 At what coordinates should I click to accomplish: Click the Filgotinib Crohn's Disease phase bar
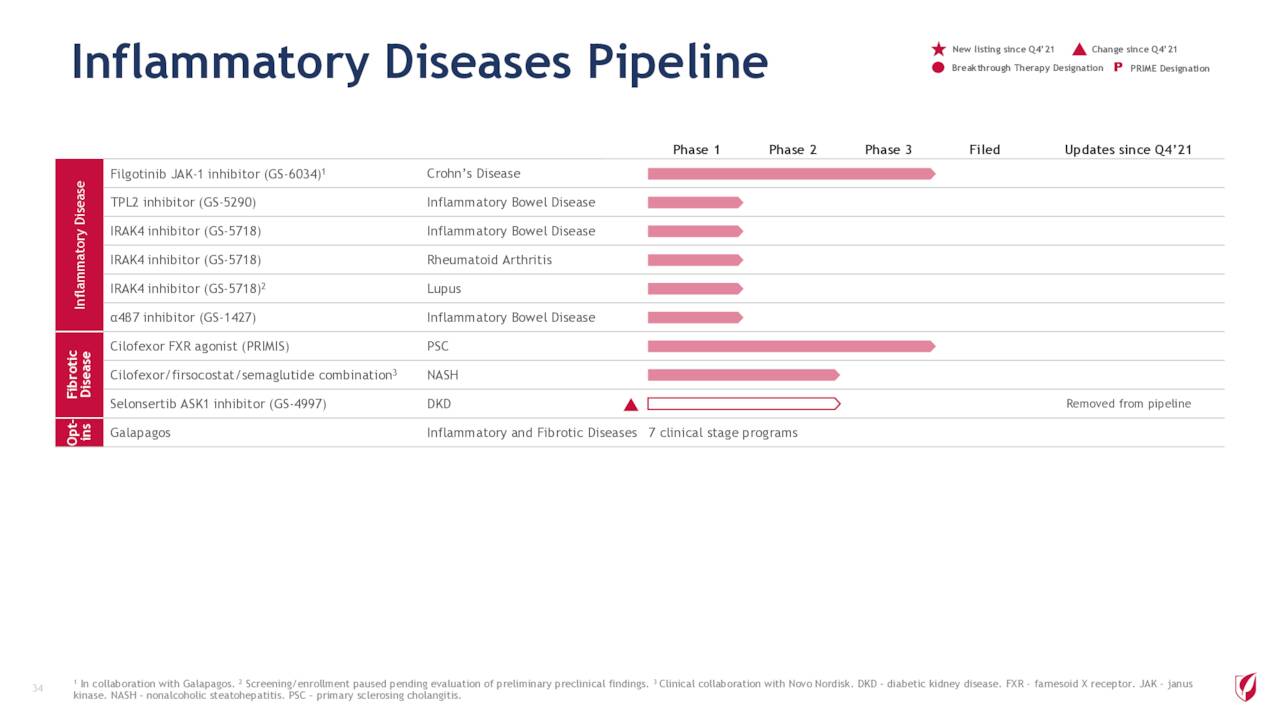point(791,174)
